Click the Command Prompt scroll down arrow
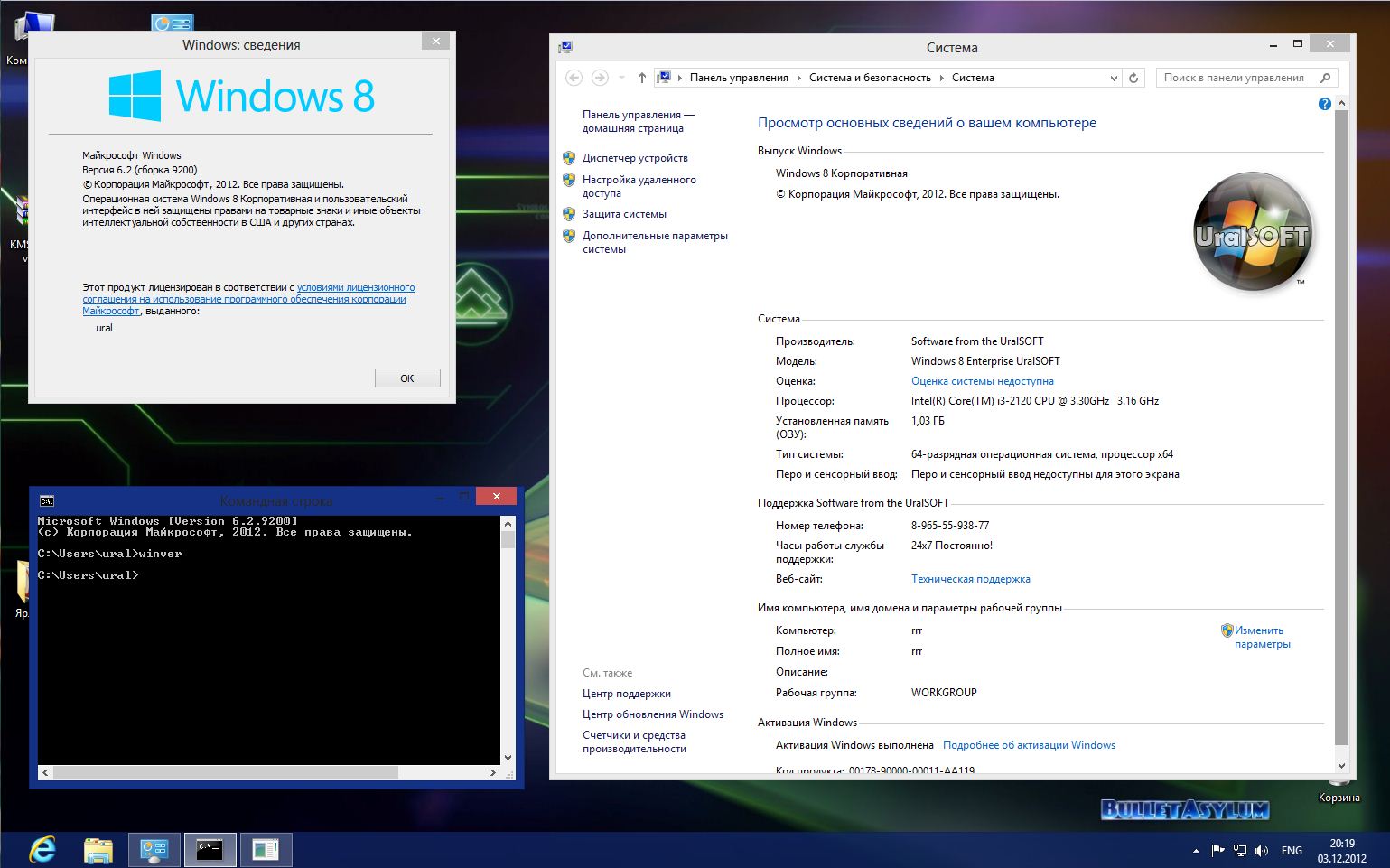The image size is (1390, 868). [508, 758]
